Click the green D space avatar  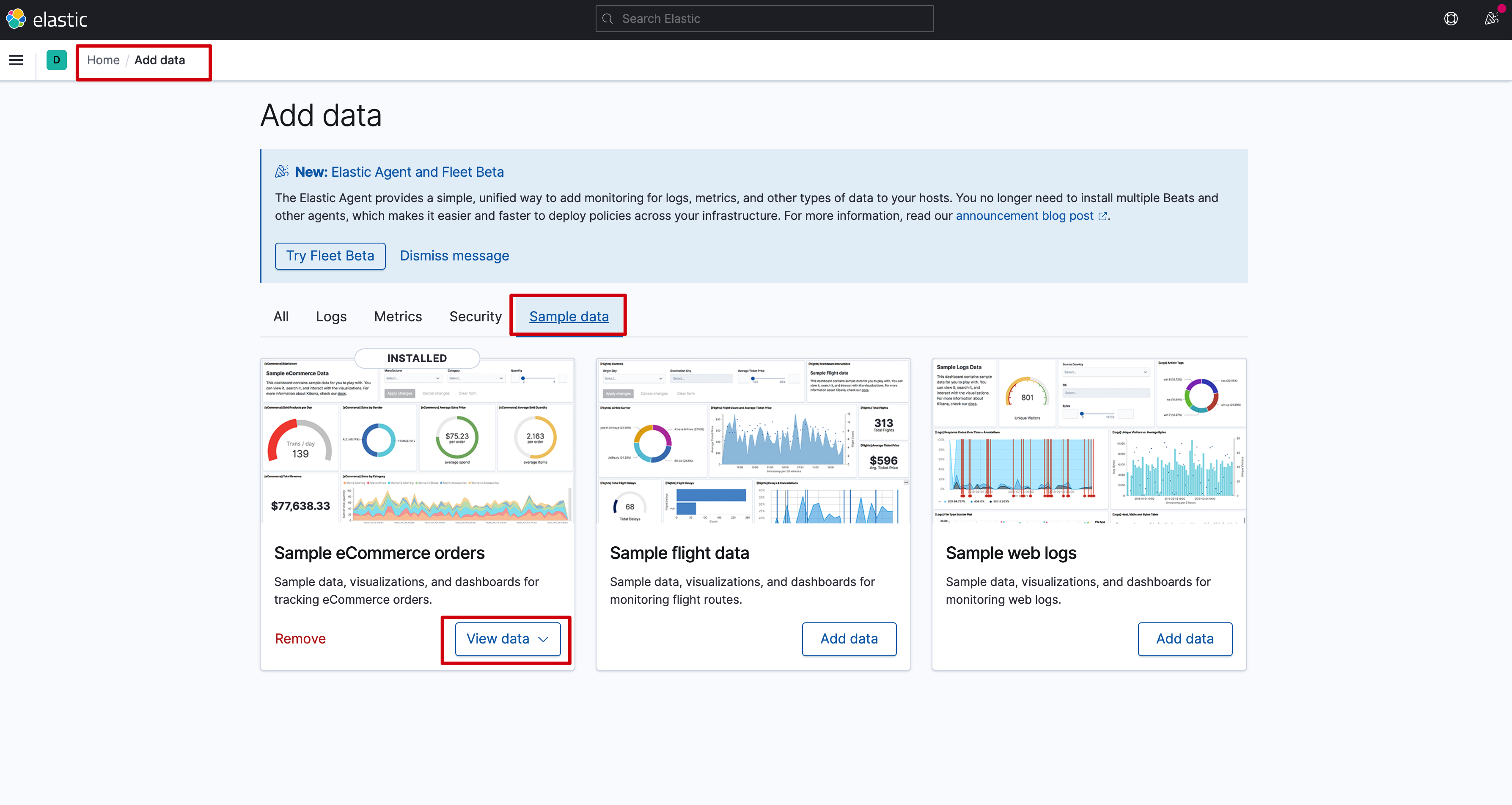point(56,60)
